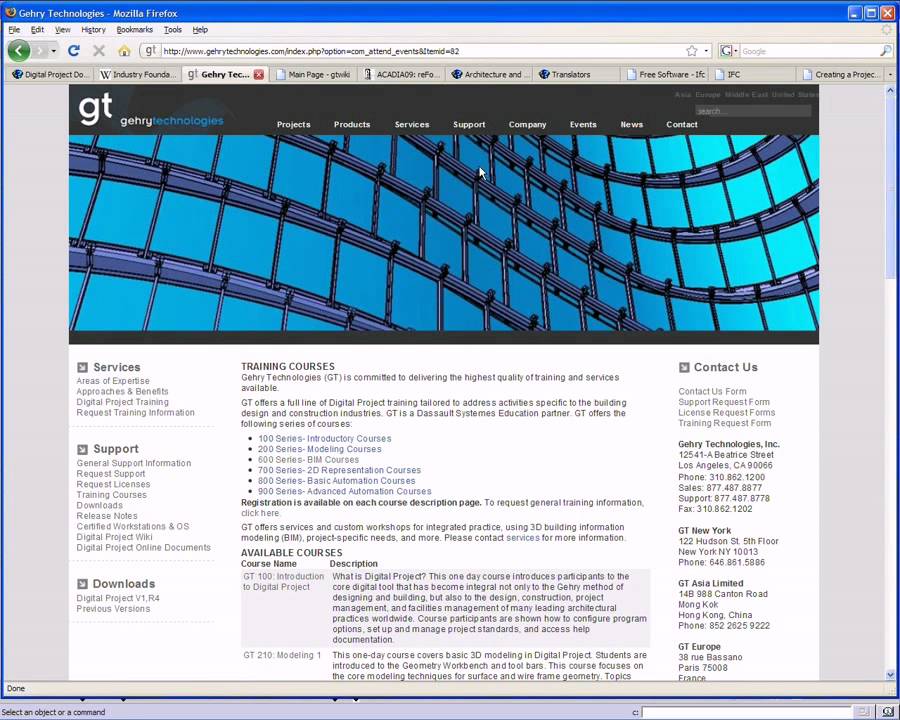This screenshot has height=720, width=900.
Task: Click the command input field at bottom
Action: 746,713
